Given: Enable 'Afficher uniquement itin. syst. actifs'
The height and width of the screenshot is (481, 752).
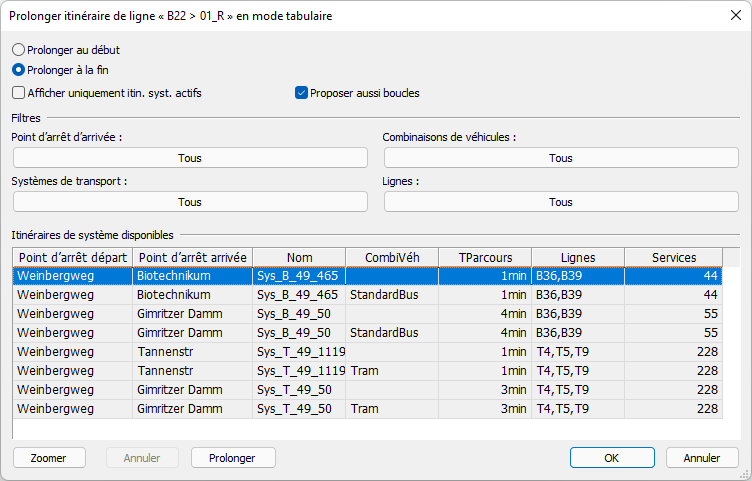Looking at the screenshot, I should coord(19,93).
